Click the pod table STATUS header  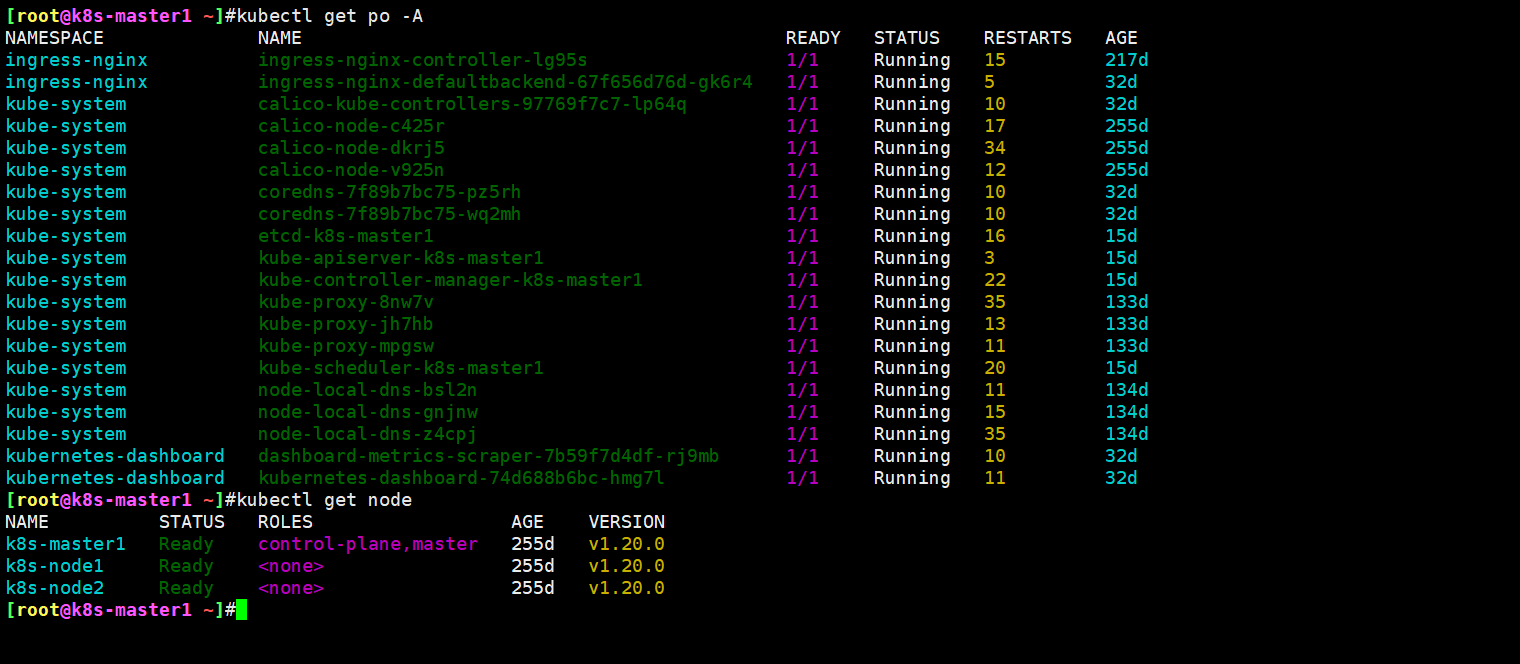click(x=906, y=38)
